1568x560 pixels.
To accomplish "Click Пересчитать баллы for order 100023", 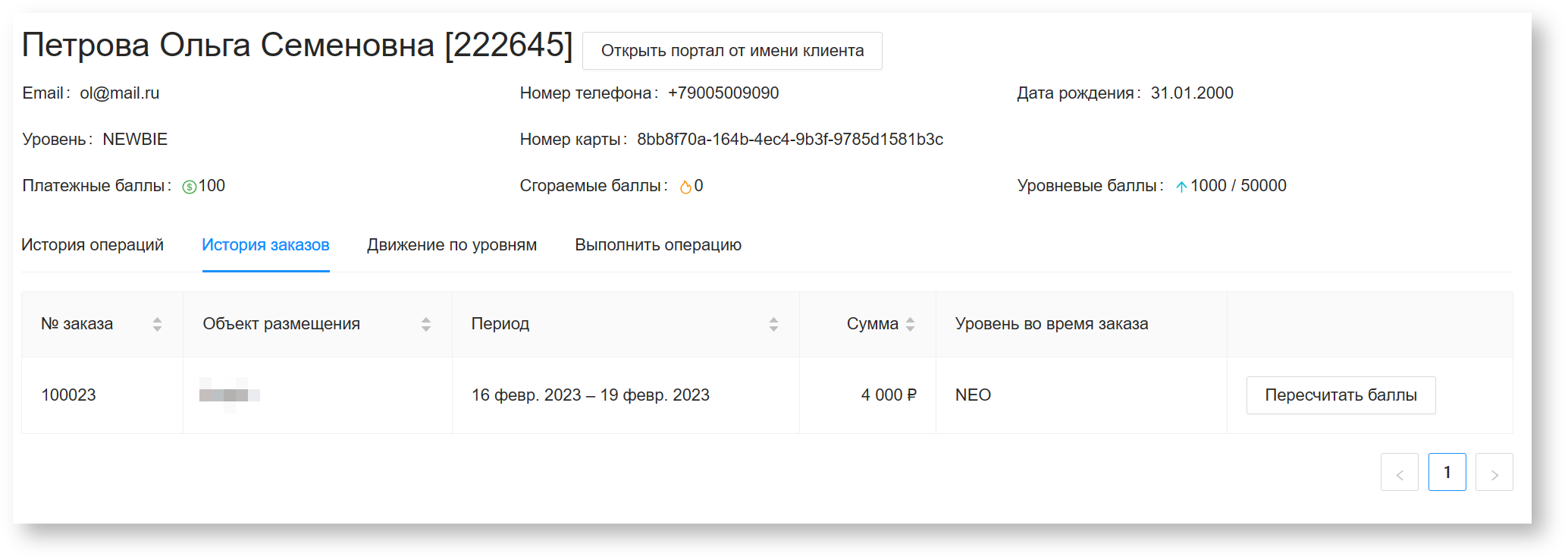I will tap(1341, 395).
